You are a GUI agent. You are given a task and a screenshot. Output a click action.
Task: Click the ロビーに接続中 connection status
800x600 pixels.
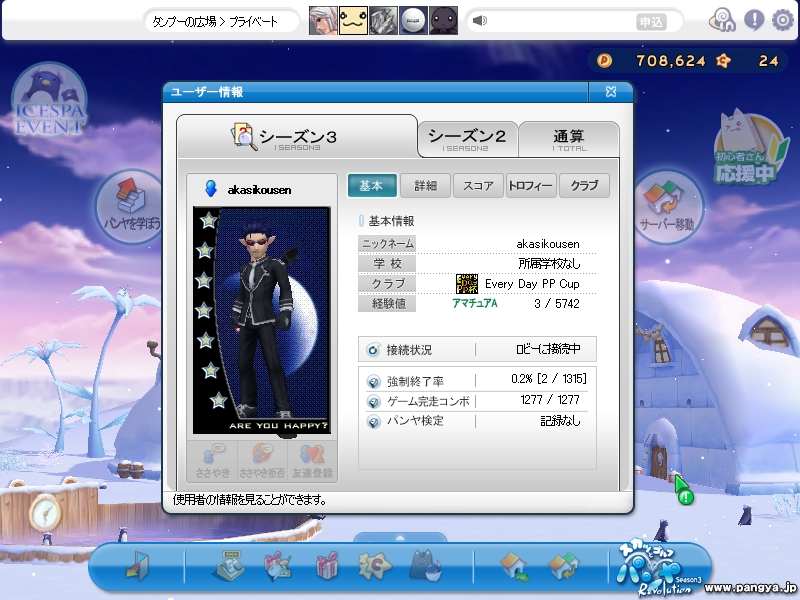click(548, 349)
